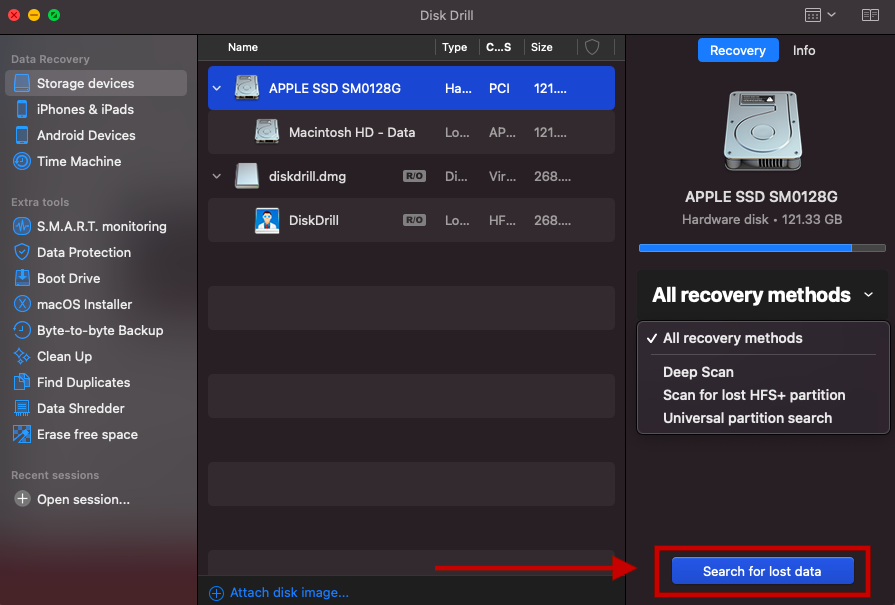895x605 pixels.
Task: Click the Vir... cell of diskdrill.dmg row
Action: click(x=502, y=176)
